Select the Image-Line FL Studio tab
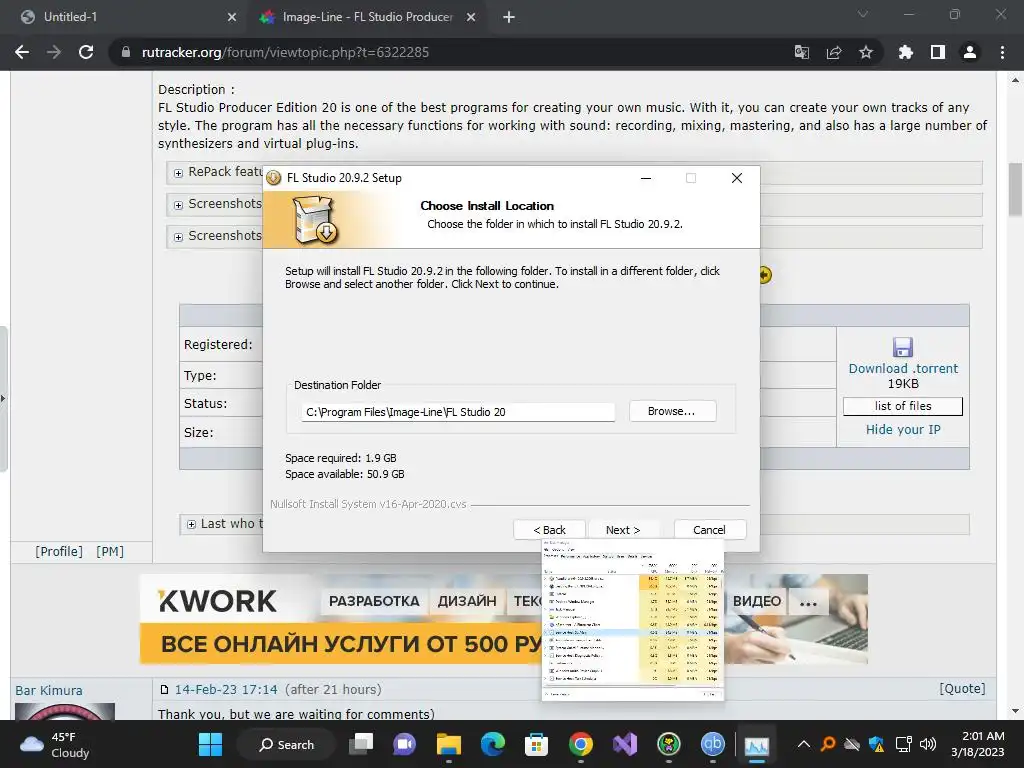This screenshot has width=1024, height=768. [x=367, y=17]
